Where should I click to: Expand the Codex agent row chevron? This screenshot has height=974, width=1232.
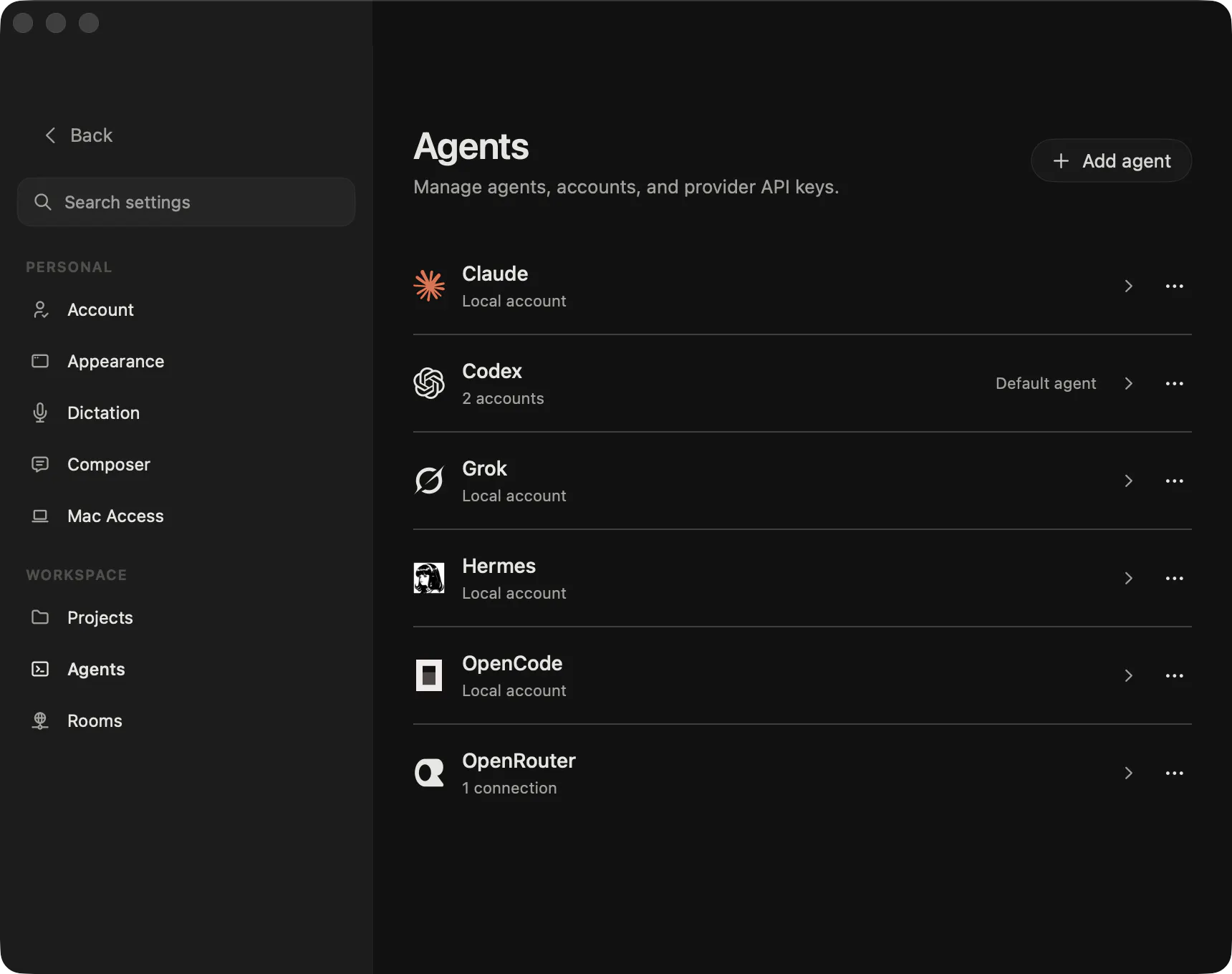[1129, 384]
